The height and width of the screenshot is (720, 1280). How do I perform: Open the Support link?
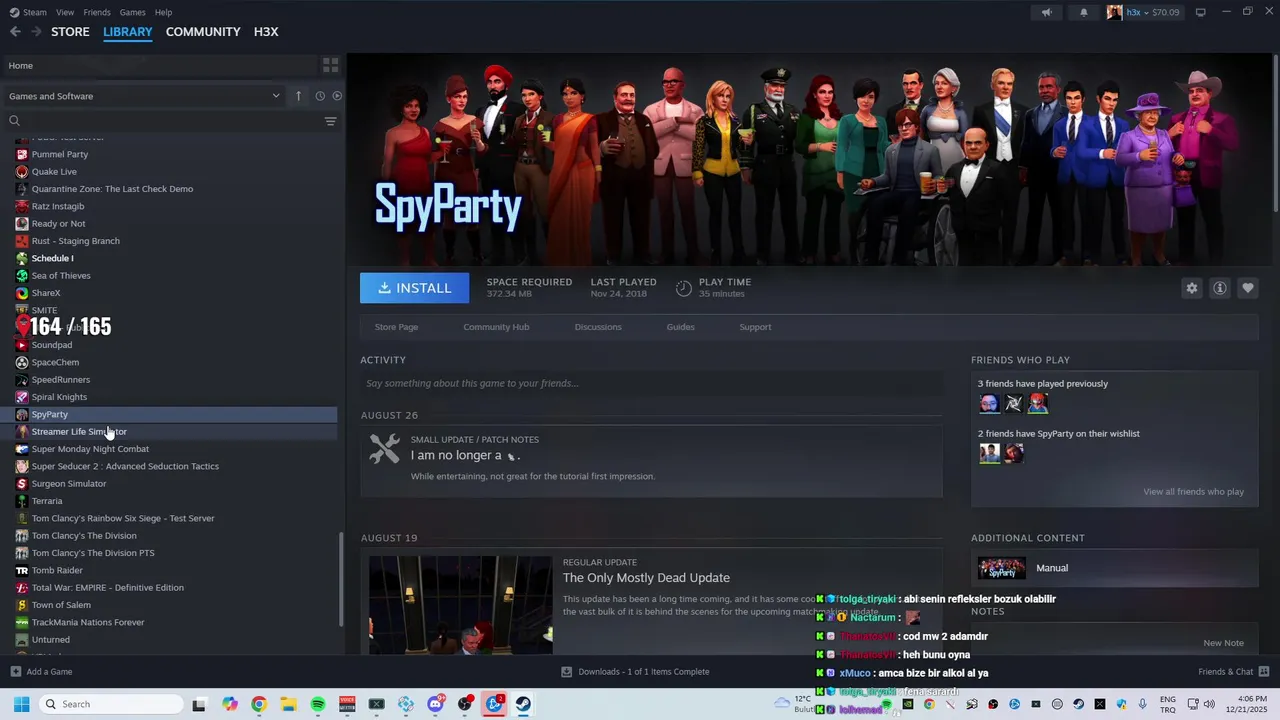coord(755,327)
